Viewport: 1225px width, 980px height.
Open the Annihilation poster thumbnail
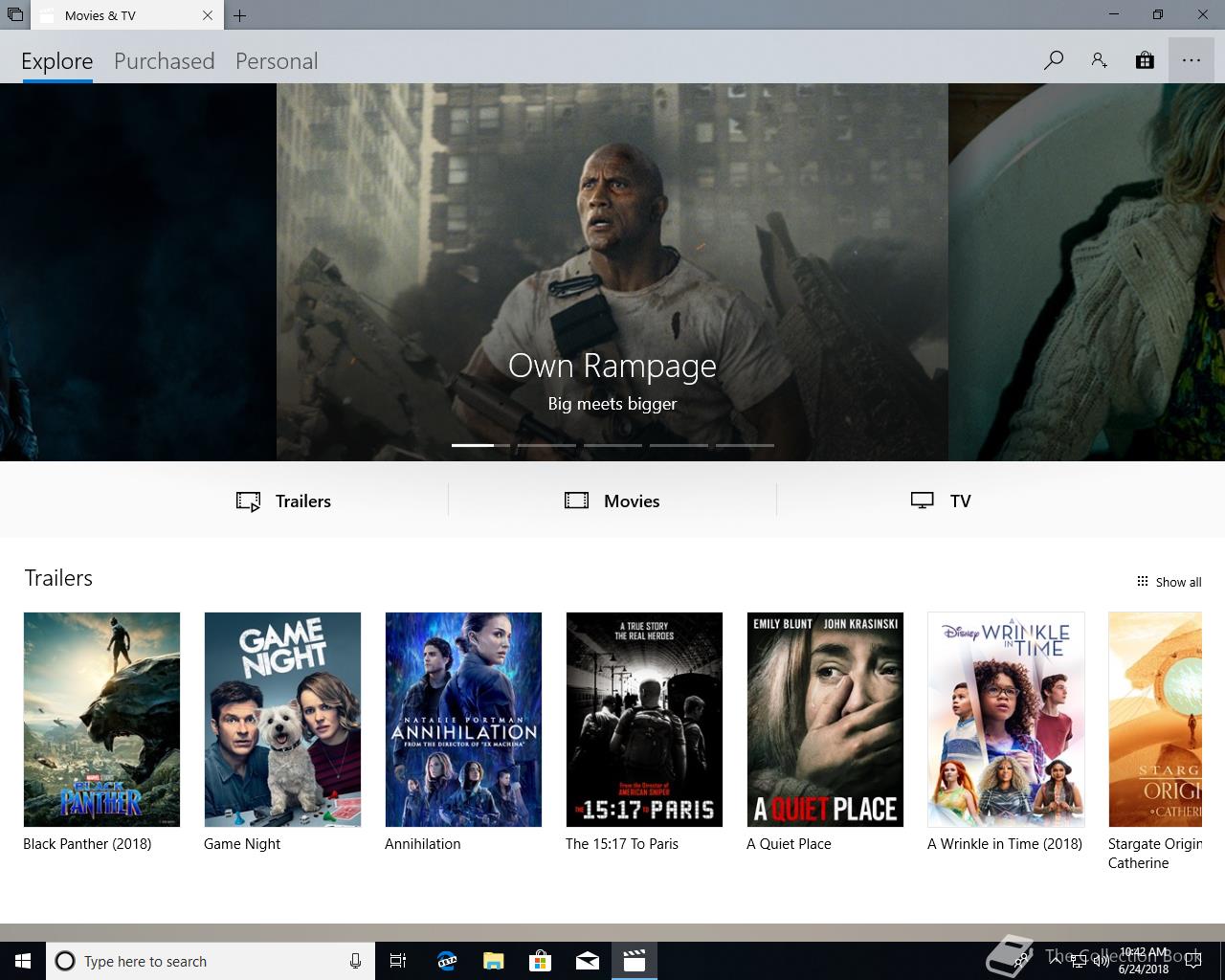tap(463, 720)
